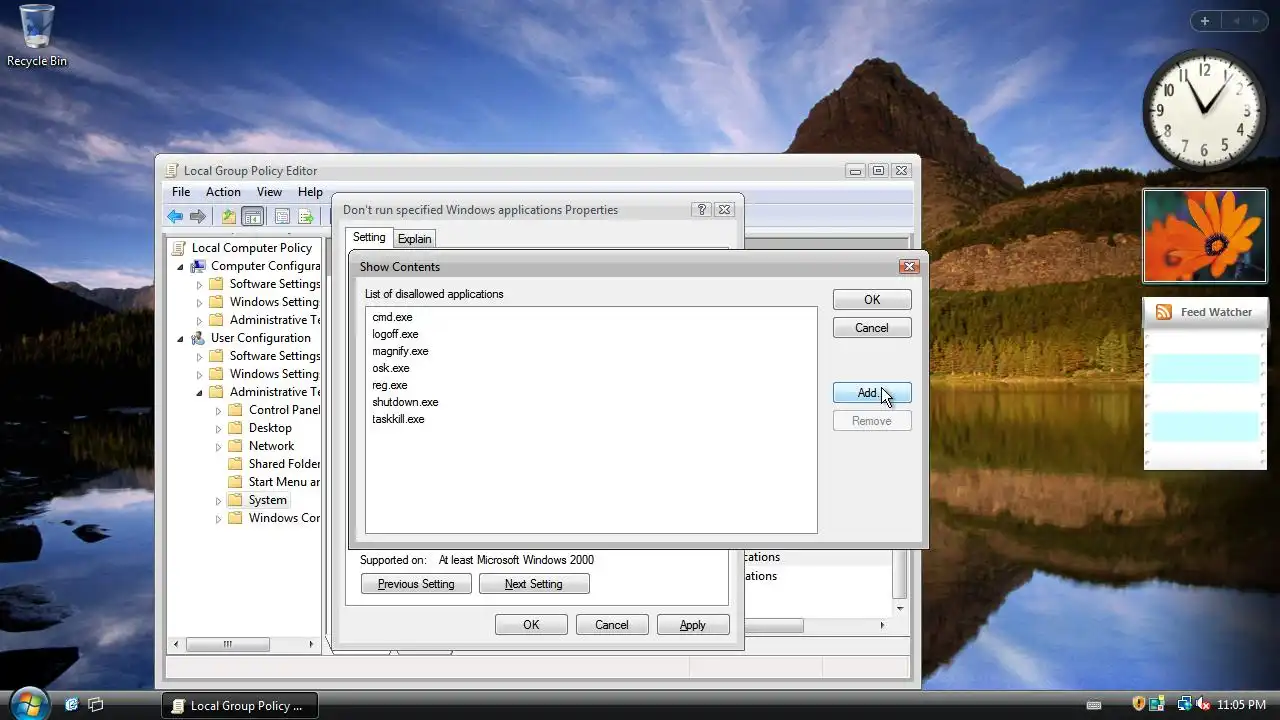Screen dimensions: 1280x720
Task: Click the Windows Start orb
Action: [x=28, y=704]
